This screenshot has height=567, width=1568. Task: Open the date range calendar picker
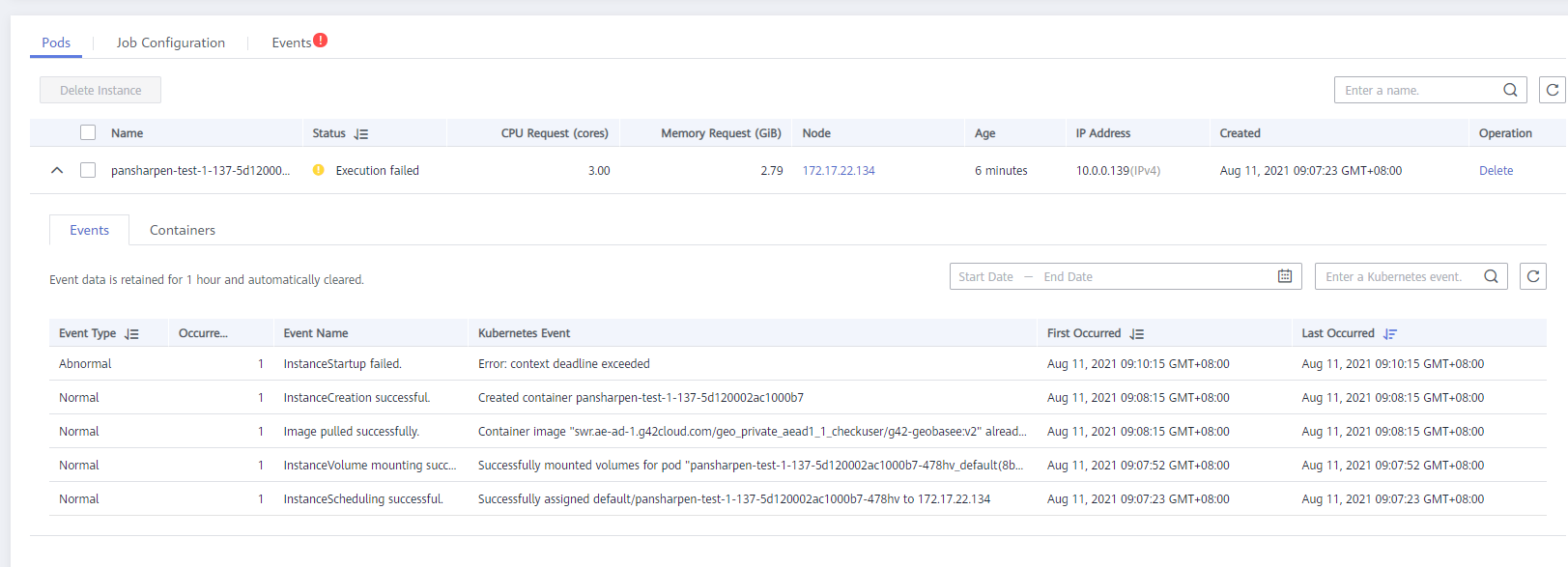[x=1285, y=276]
